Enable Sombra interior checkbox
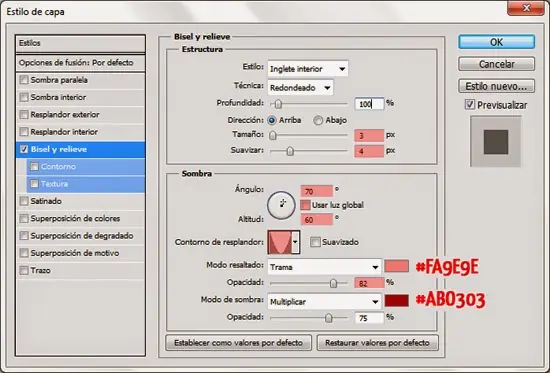The width and height of the screenshot is (550, 373). coord(24,97)
